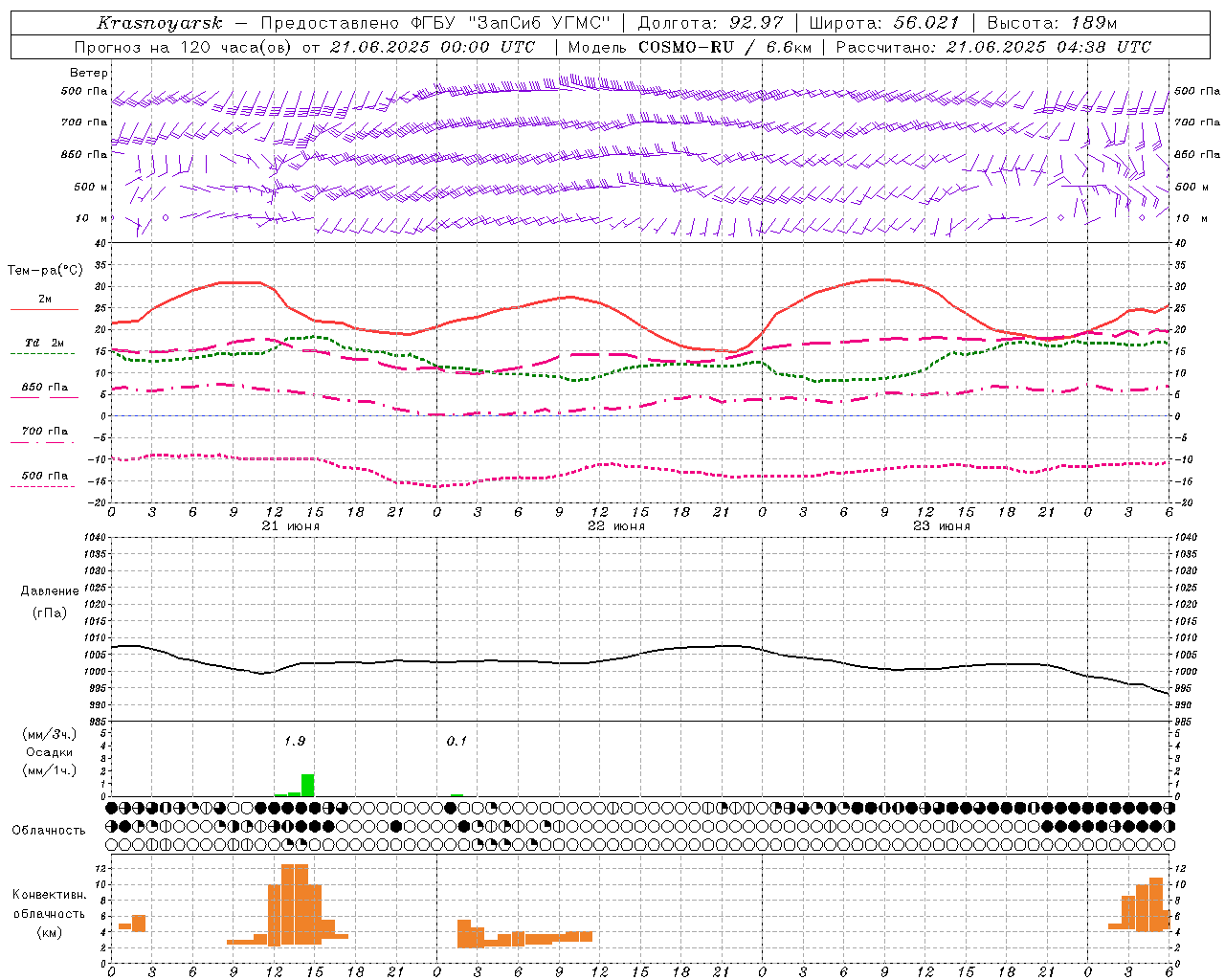1225x980 pixels.
Task: Click the '21 июня' date label
Action: 290,525
